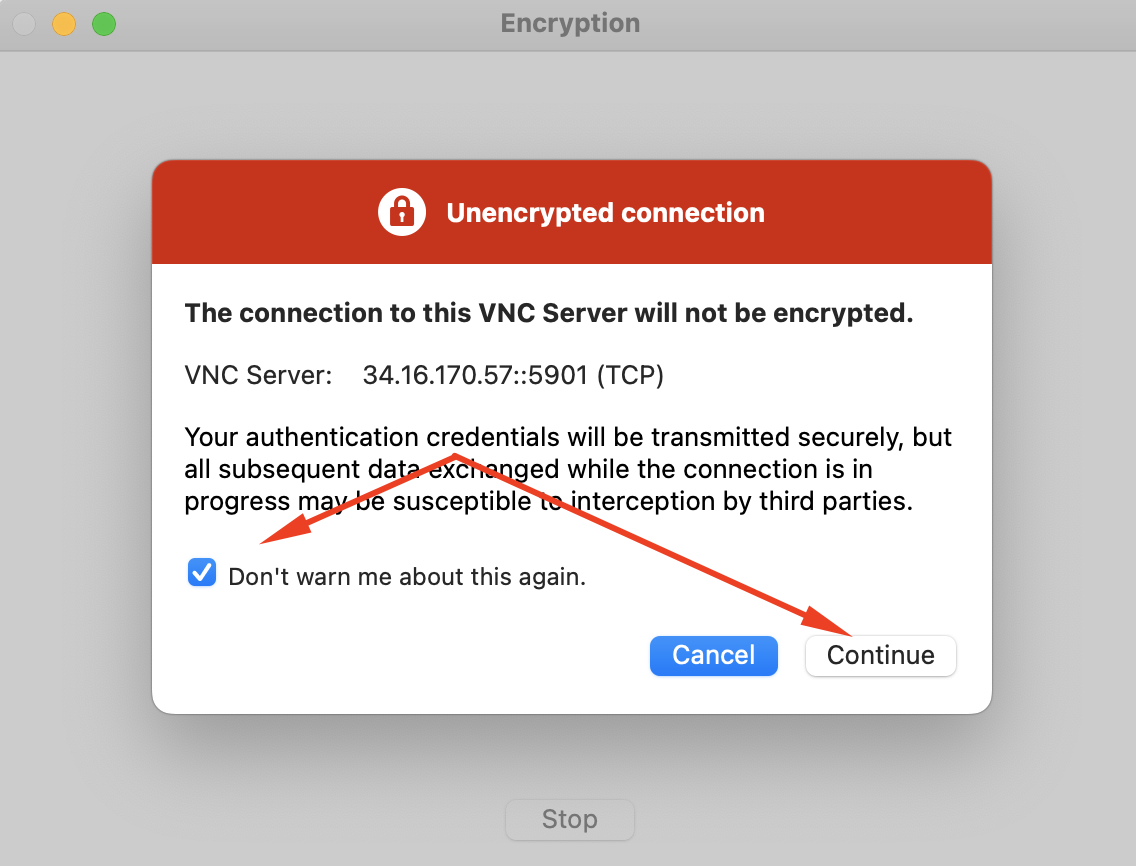Click the Stop button below the dialog

click(569, 820)
